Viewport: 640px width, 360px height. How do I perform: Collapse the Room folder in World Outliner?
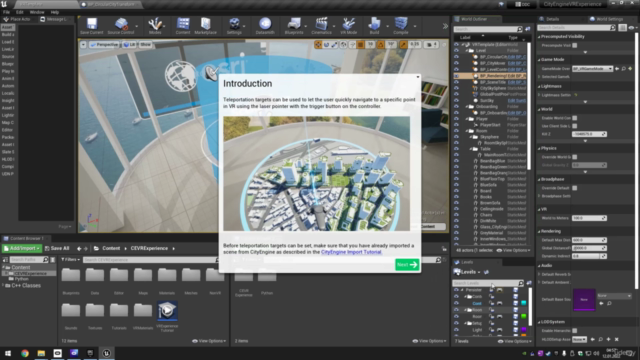[x=467, y=131]
